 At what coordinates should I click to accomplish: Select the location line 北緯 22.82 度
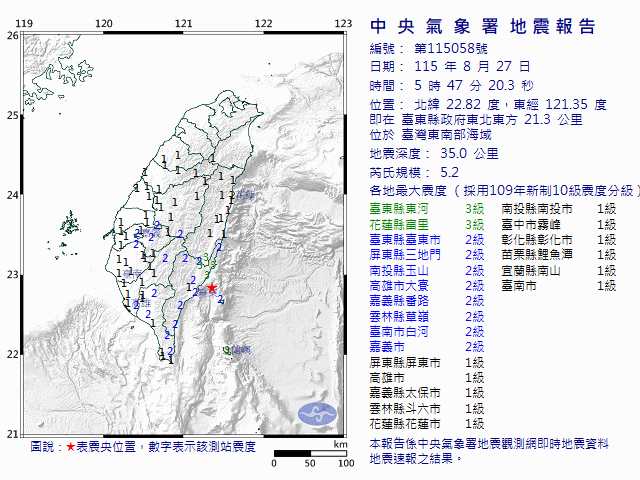tap(457, 104)
